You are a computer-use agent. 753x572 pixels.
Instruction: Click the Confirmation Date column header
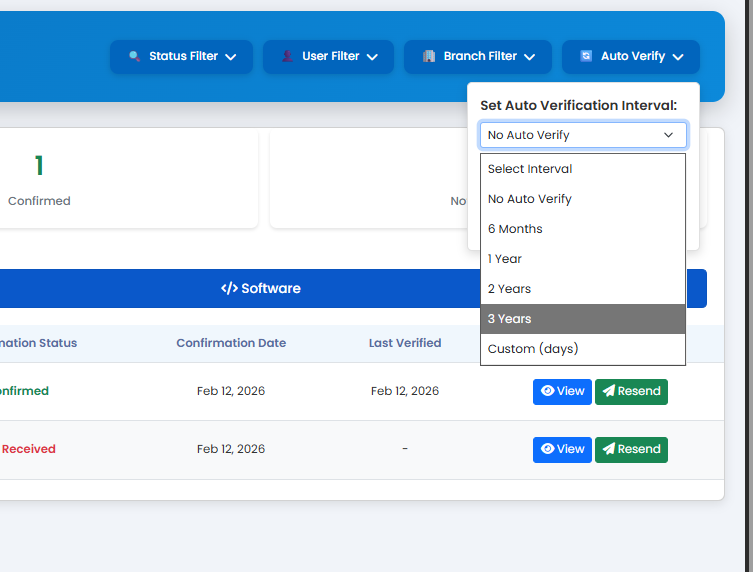[x=231, y=343]
